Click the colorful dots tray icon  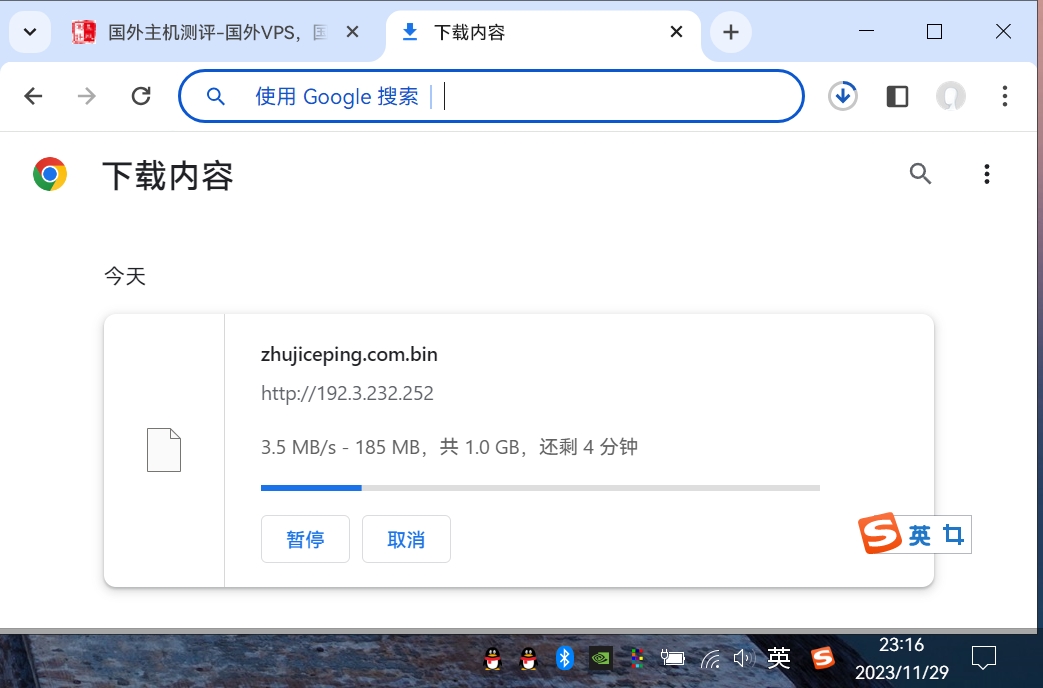637,659
